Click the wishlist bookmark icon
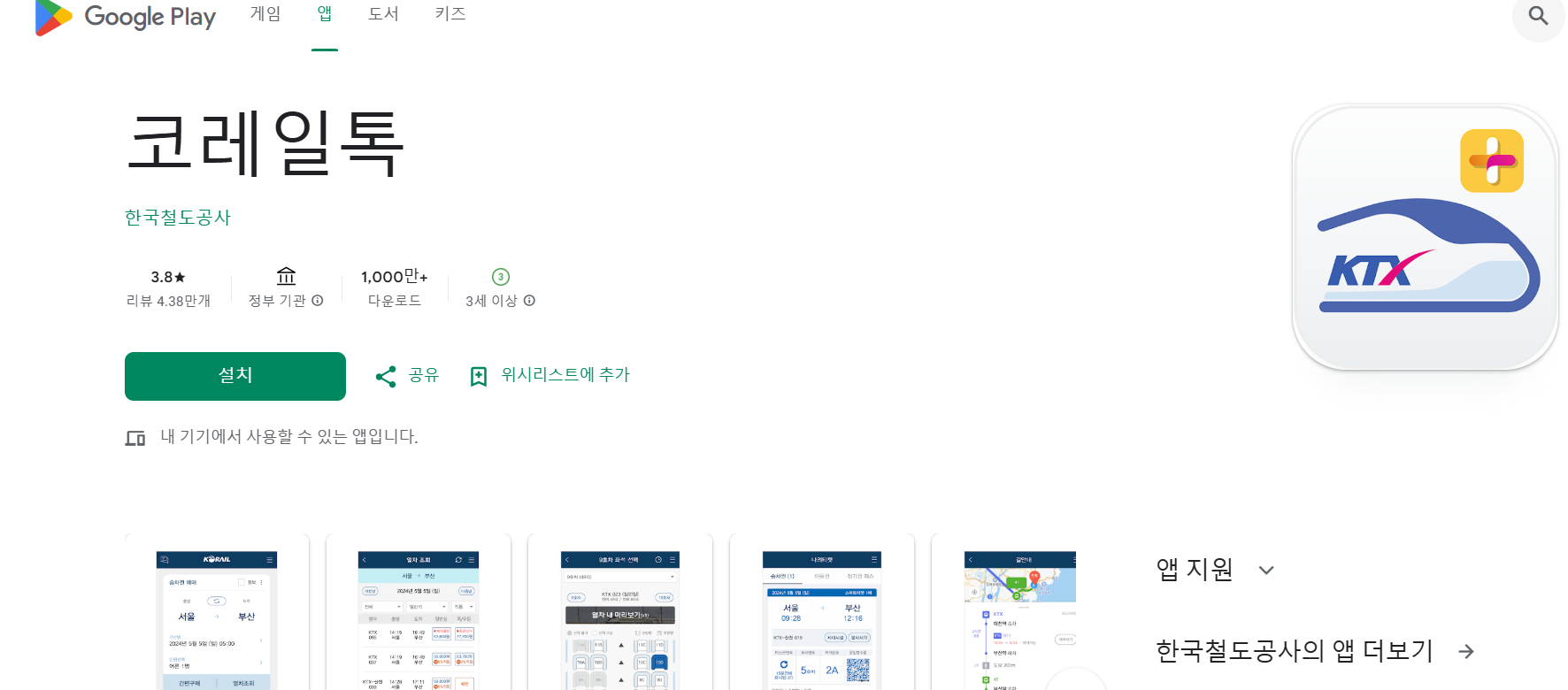 (479, 377)
